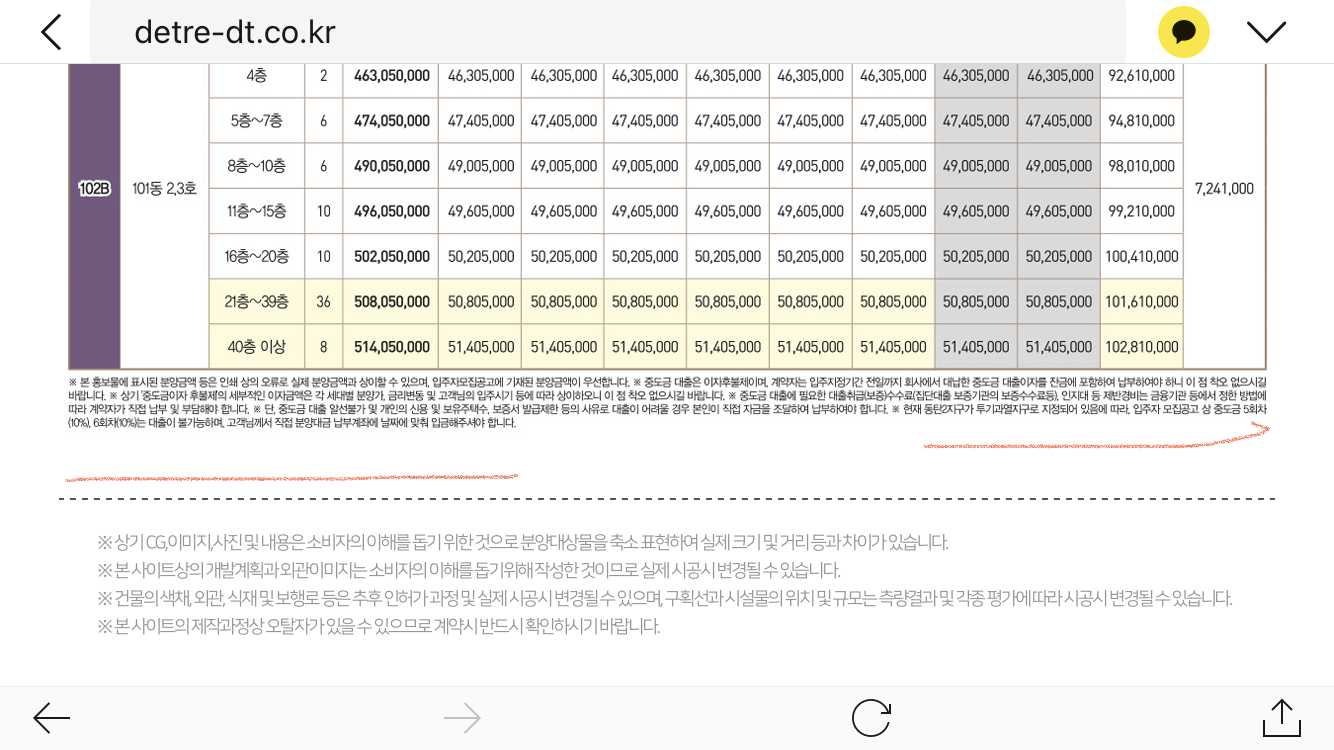
Task: Tap the 40층 이상 row label
Action: (256, 347)
